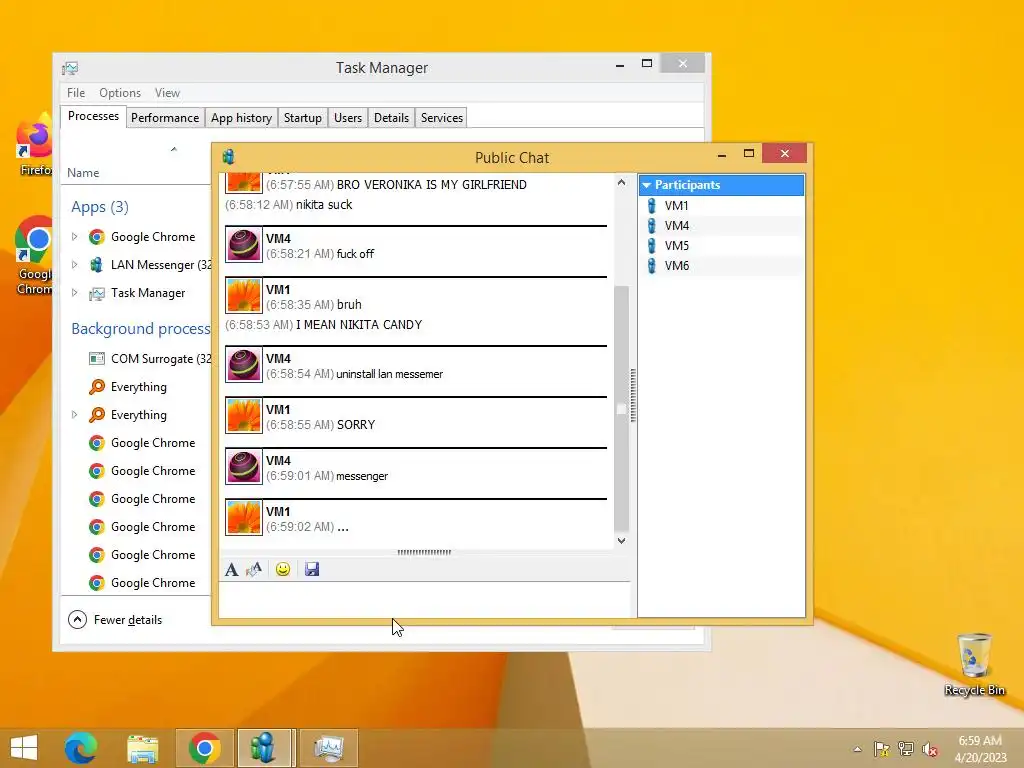Open Action Center flag tray icon
The image size is (1024, 768).
coord(881,749)
